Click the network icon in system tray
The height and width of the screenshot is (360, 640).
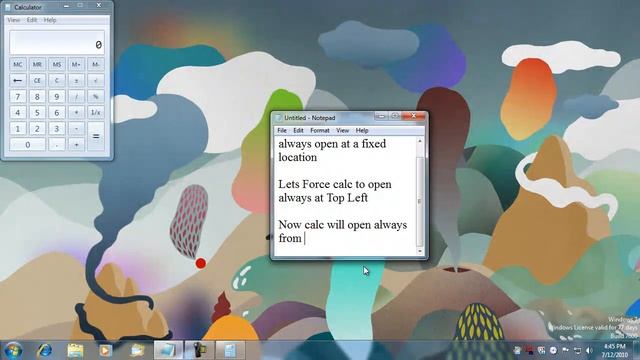click(577, 351)
